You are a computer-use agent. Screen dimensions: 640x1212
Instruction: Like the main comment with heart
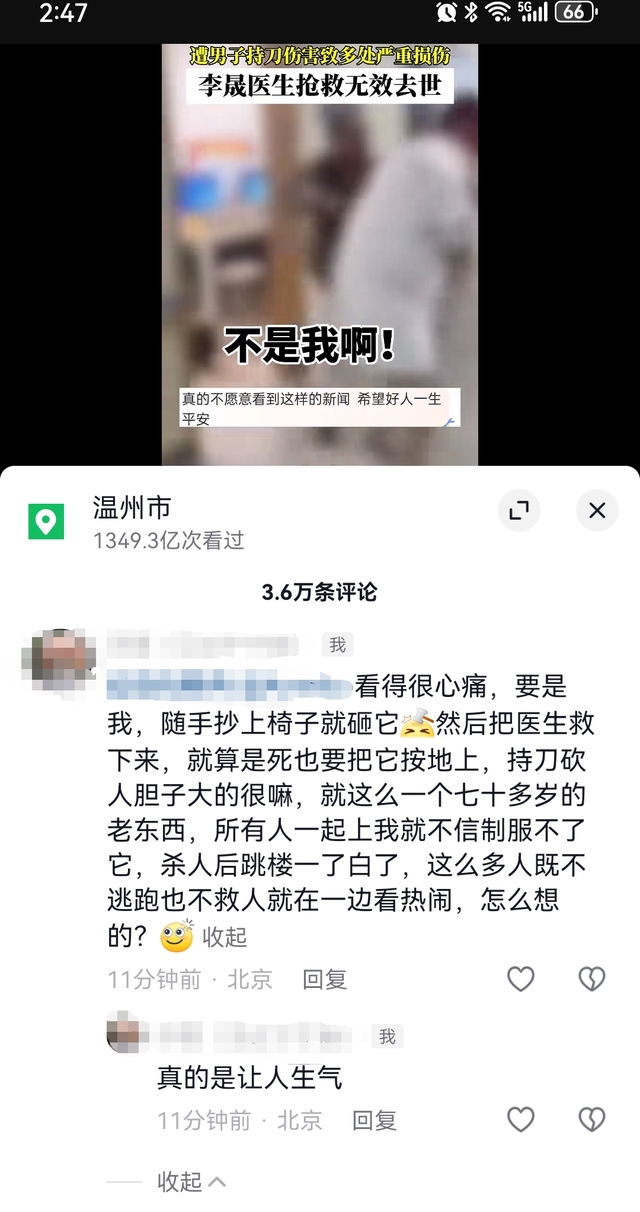pyautogui.click(x=521, y=979)
